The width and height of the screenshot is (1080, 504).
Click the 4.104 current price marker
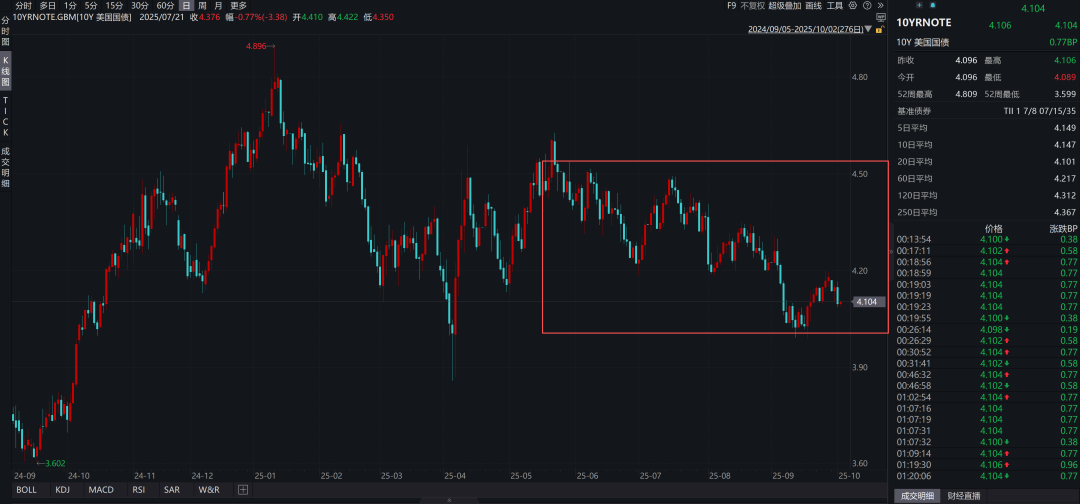868,301
